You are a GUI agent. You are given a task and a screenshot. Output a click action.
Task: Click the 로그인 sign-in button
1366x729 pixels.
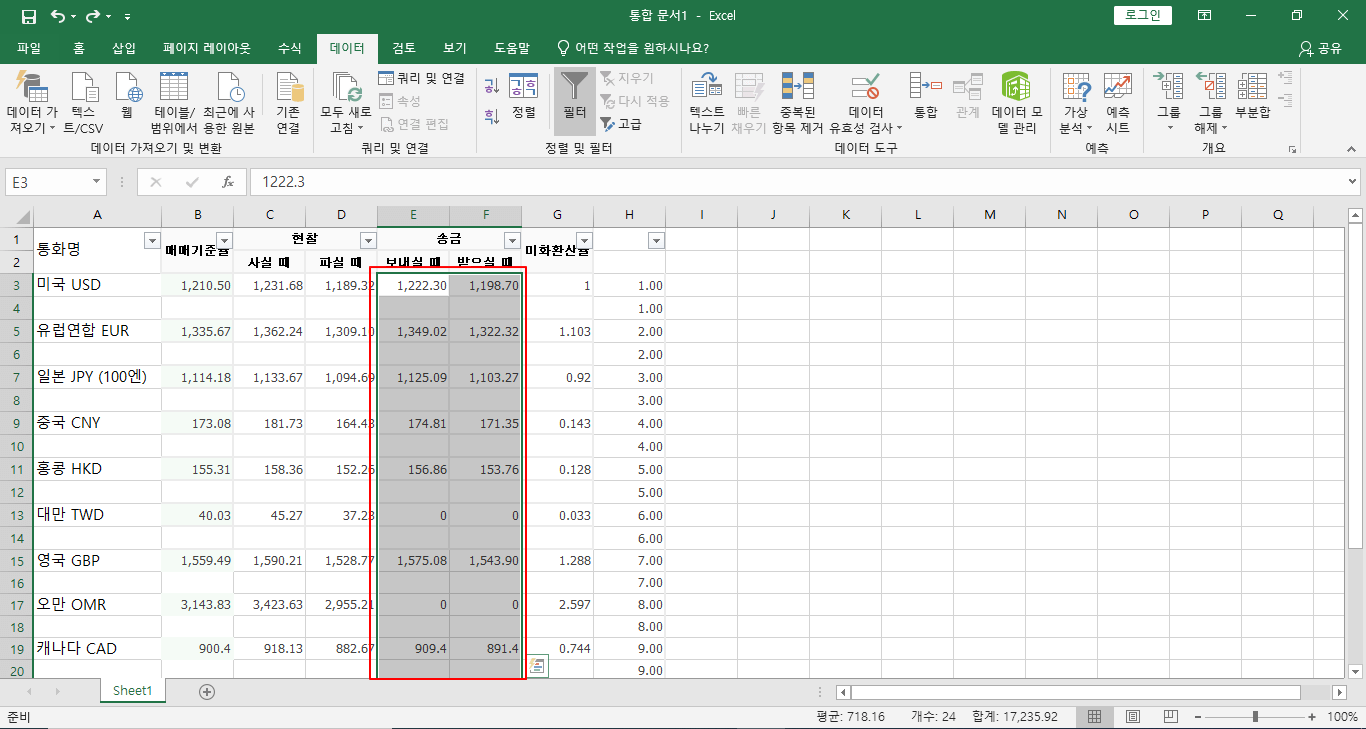coord(1142,15)
